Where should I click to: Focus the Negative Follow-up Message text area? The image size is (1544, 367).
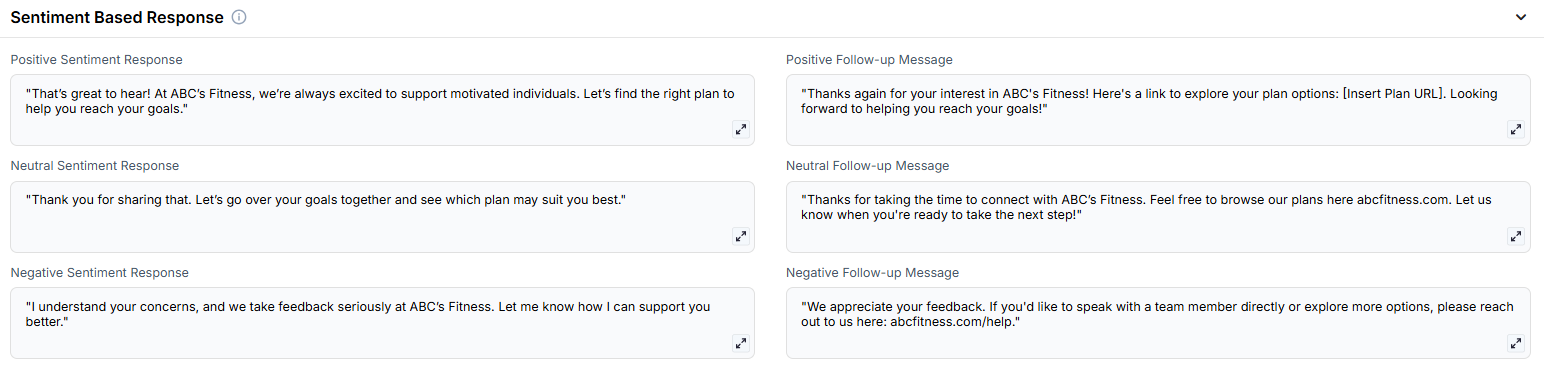(x=1158, y=323)
